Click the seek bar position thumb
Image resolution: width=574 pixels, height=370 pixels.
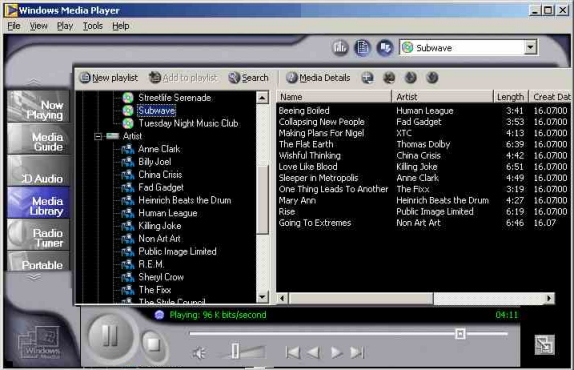pyautogui.click(x=460, y=333)
